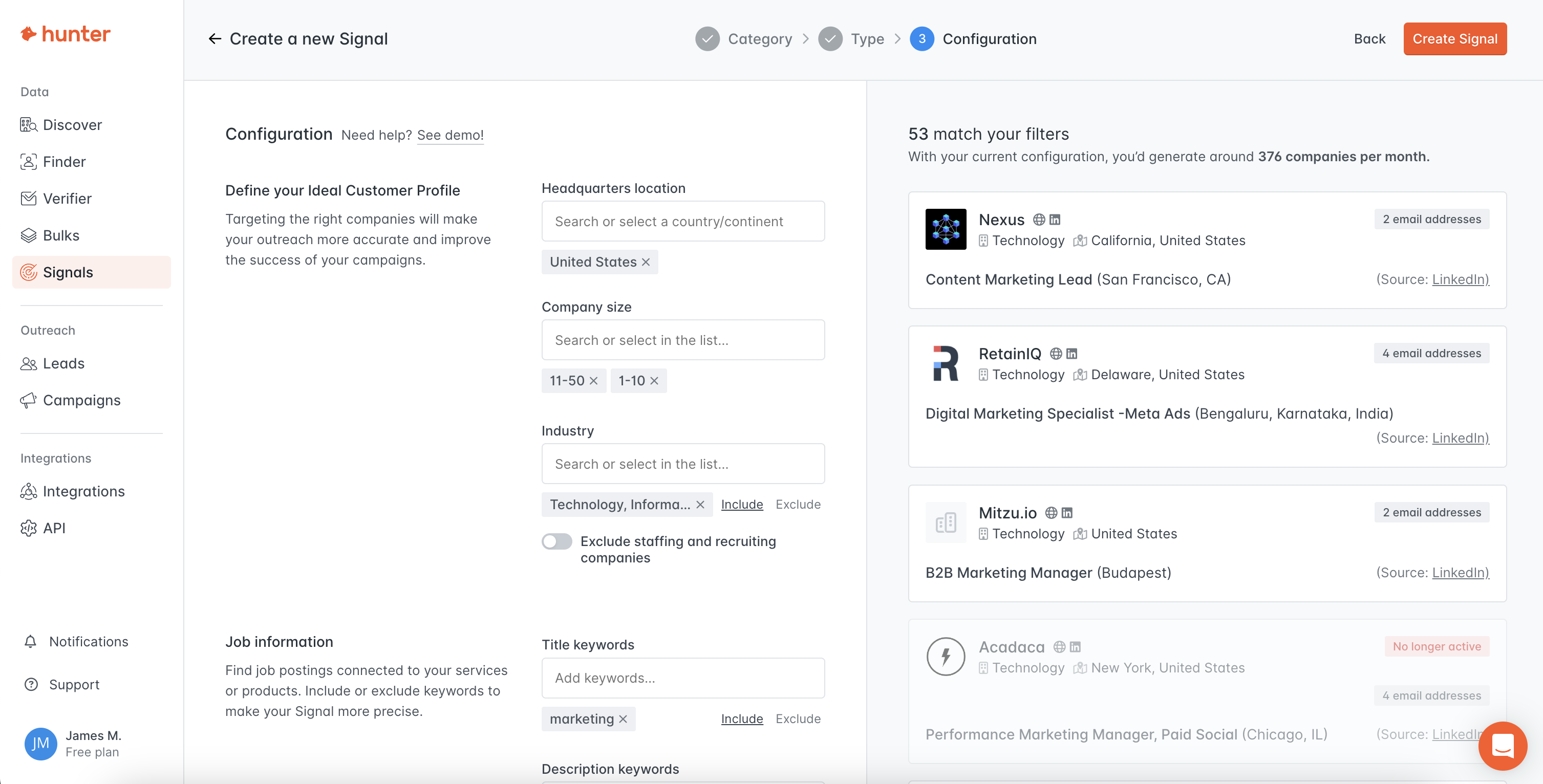The height and width of the screenshot is (784, 1543).
Task: Click the JM user avatar
Action: tap(41, 744)
